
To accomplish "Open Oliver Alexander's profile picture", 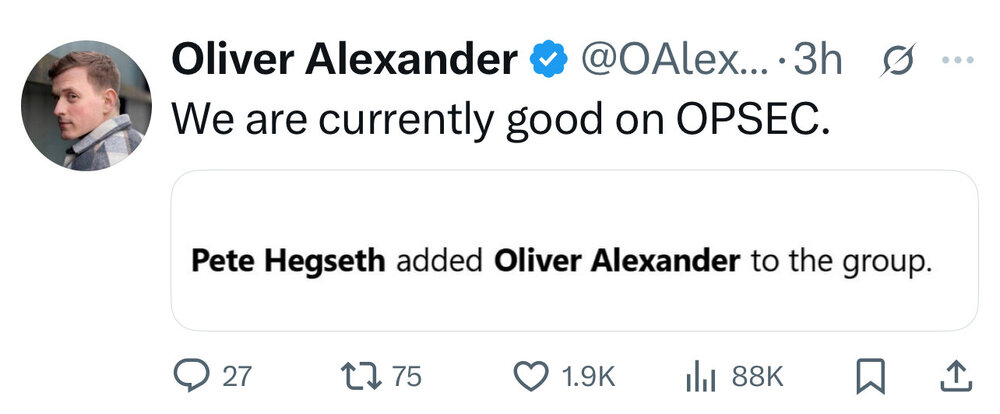I will point(86,104).
